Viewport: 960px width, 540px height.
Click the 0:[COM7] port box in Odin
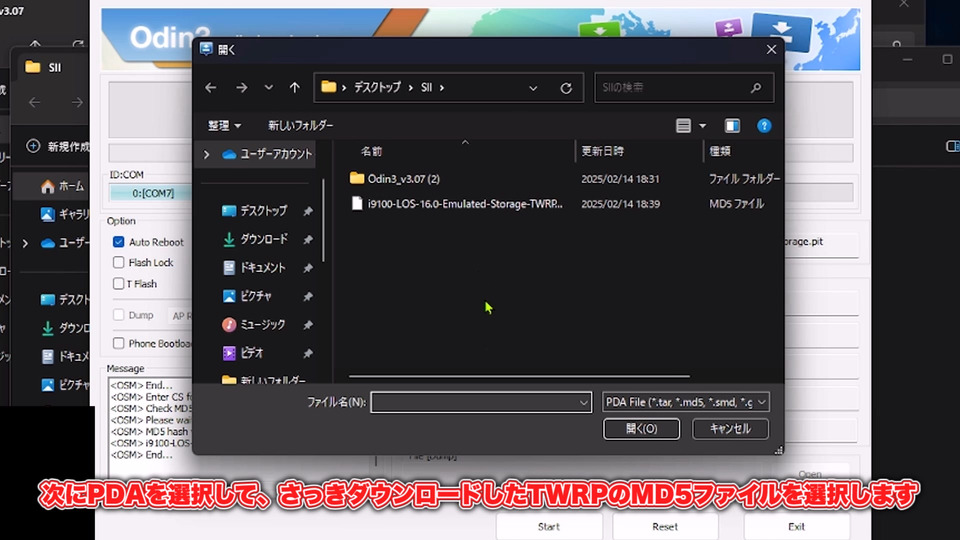(152, 193)
